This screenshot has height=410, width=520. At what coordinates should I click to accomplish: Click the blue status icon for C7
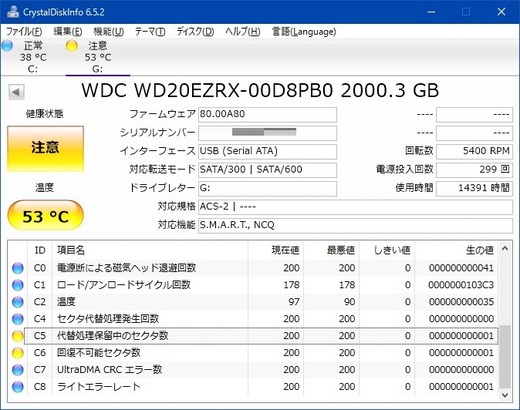[x=18, y=370]
